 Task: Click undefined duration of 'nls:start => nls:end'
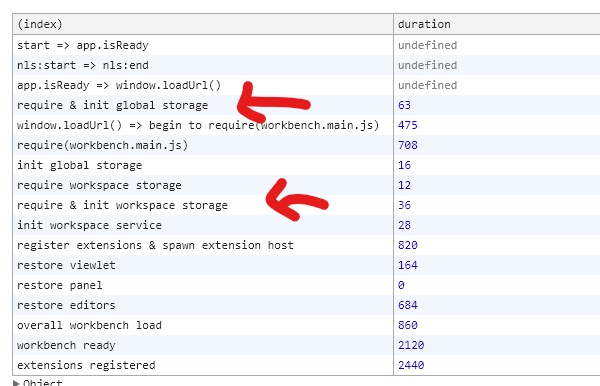click(427, 65)
